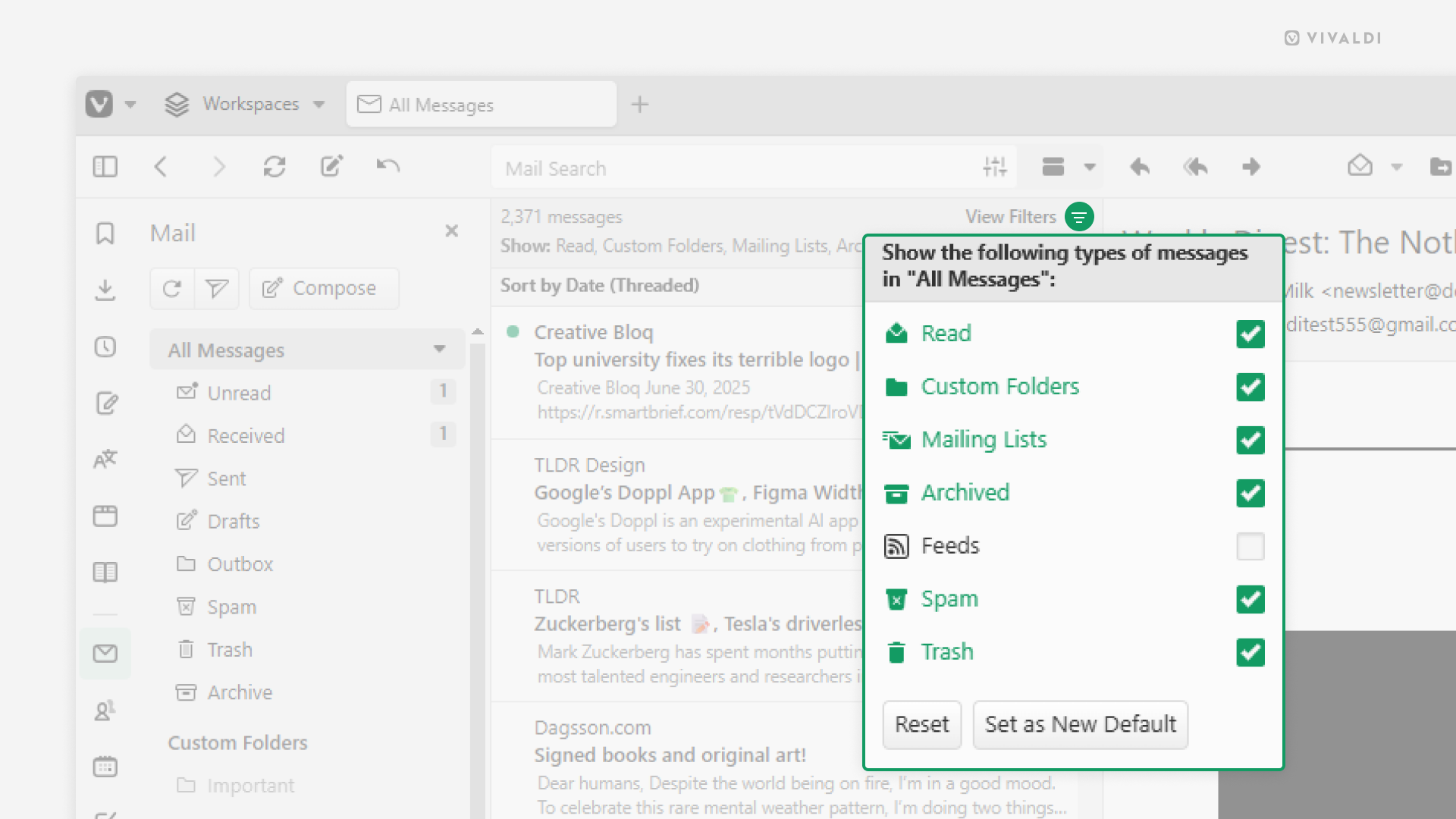The image size is (1456, 819).
Task: Select the Drafts folder
Action: click(x=307, y=521)
